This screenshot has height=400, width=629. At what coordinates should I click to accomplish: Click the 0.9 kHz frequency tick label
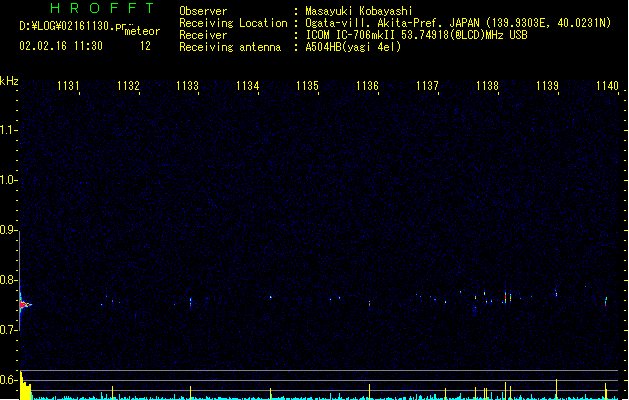[x=8, y=230]
